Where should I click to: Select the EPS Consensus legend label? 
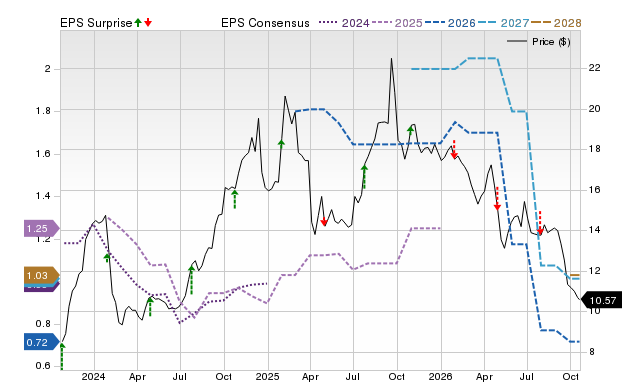265,23
